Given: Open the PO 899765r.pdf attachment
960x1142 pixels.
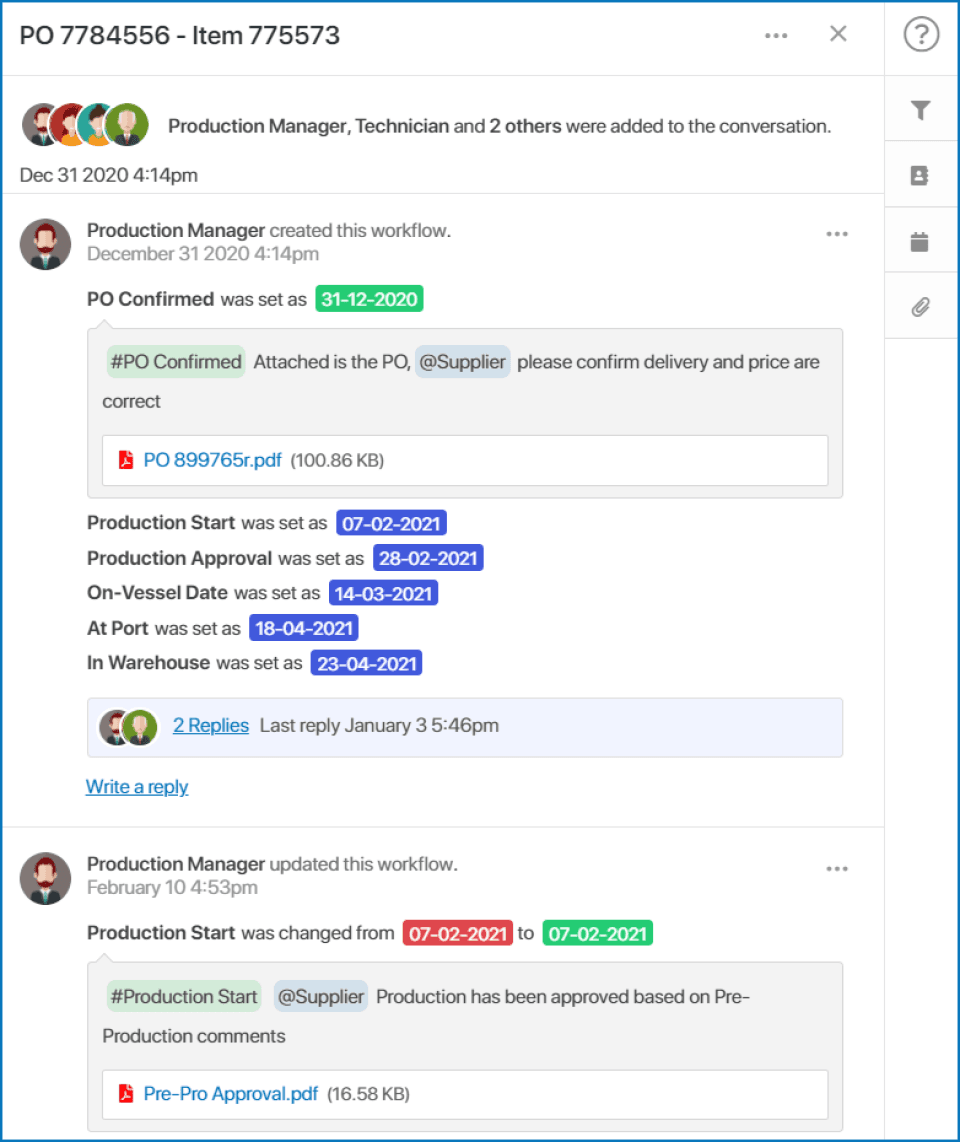Looking at the screenshot, I should pyautogui.click(x=212, y=460).
